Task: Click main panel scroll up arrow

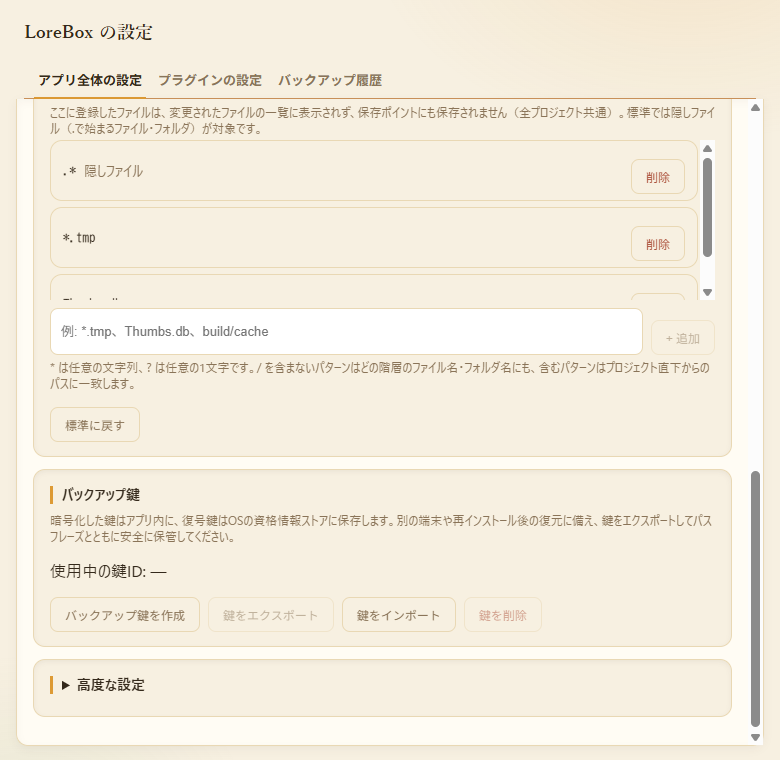Action: (x=755, y=107)
